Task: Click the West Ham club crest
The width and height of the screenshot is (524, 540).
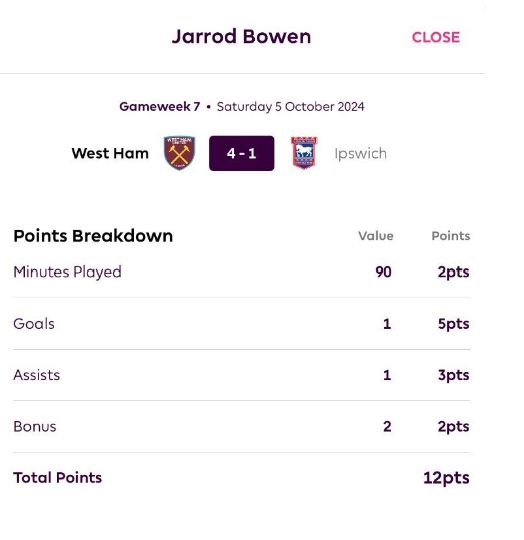Action: [179, 153]
